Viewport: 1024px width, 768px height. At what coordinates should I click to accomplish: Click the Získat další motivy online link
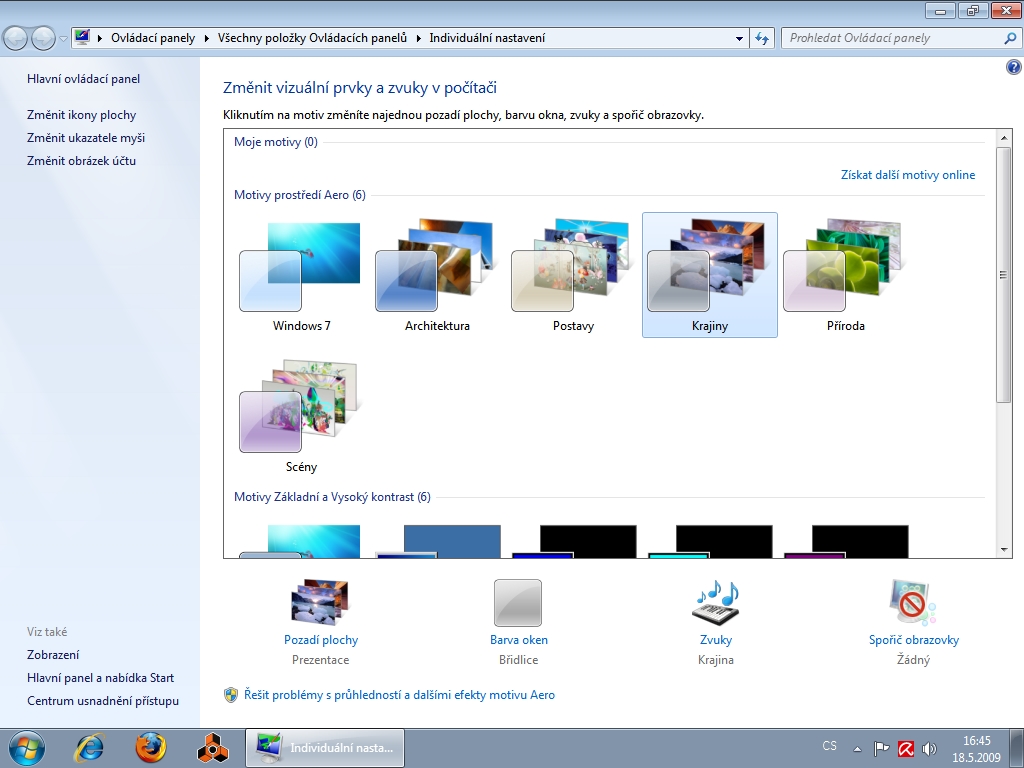(908, 175)
